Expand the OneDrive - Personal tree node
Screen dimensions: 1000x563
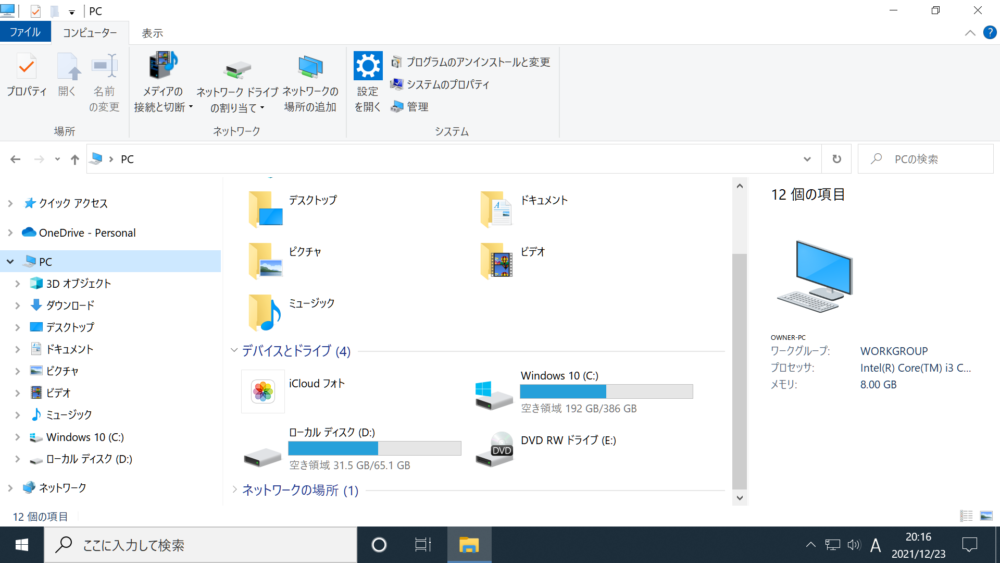point(10,233)
